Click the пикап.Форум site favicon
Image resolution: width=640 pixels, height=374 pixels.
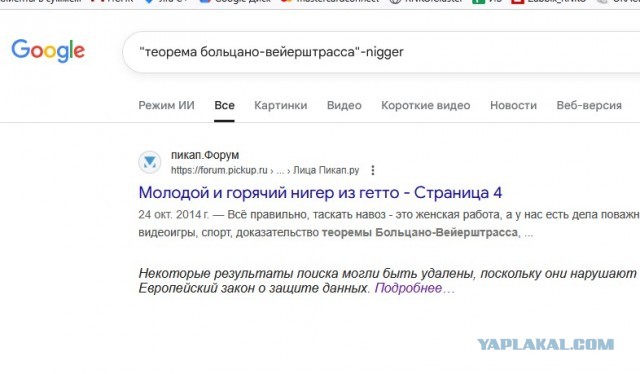pos(149,162)
